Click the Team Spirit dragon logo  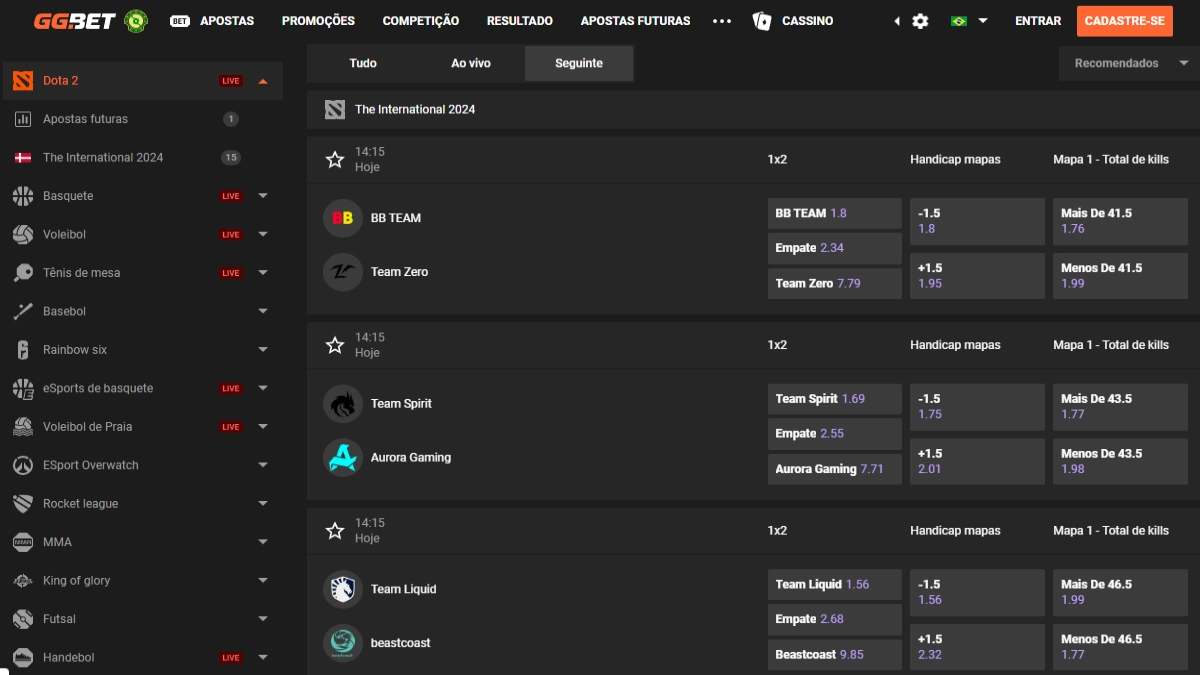(x=343, y=404)
